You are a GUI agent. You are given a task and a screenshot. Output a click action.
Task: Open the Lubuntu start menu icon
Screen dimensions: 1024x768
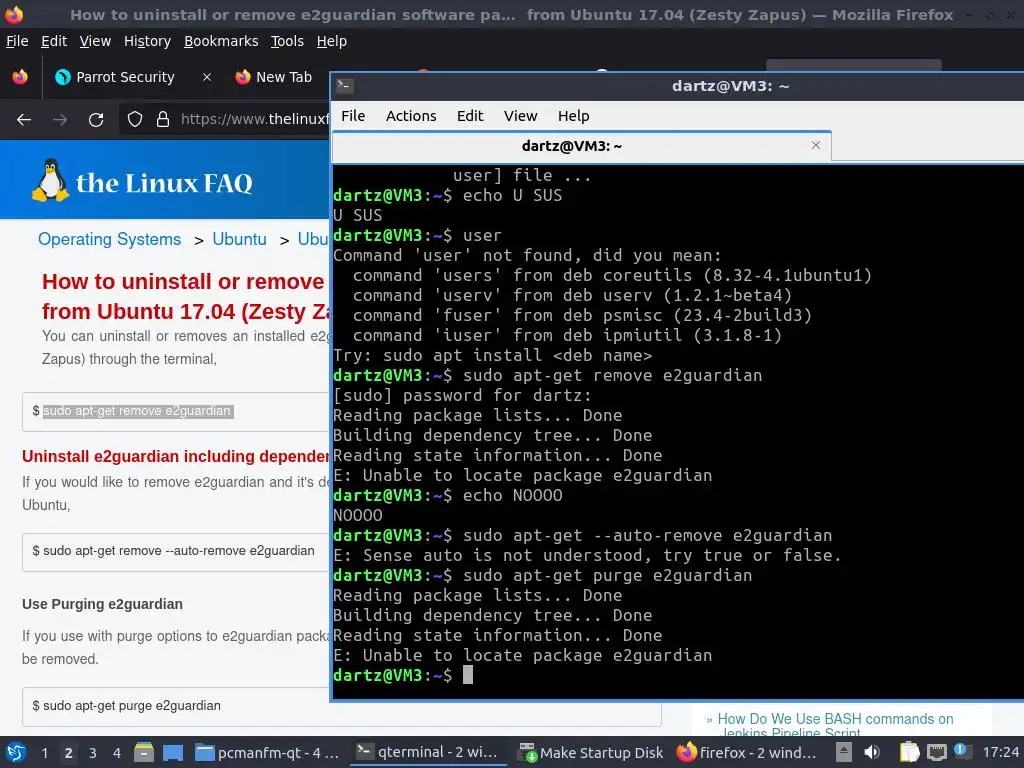pos(16,752)
